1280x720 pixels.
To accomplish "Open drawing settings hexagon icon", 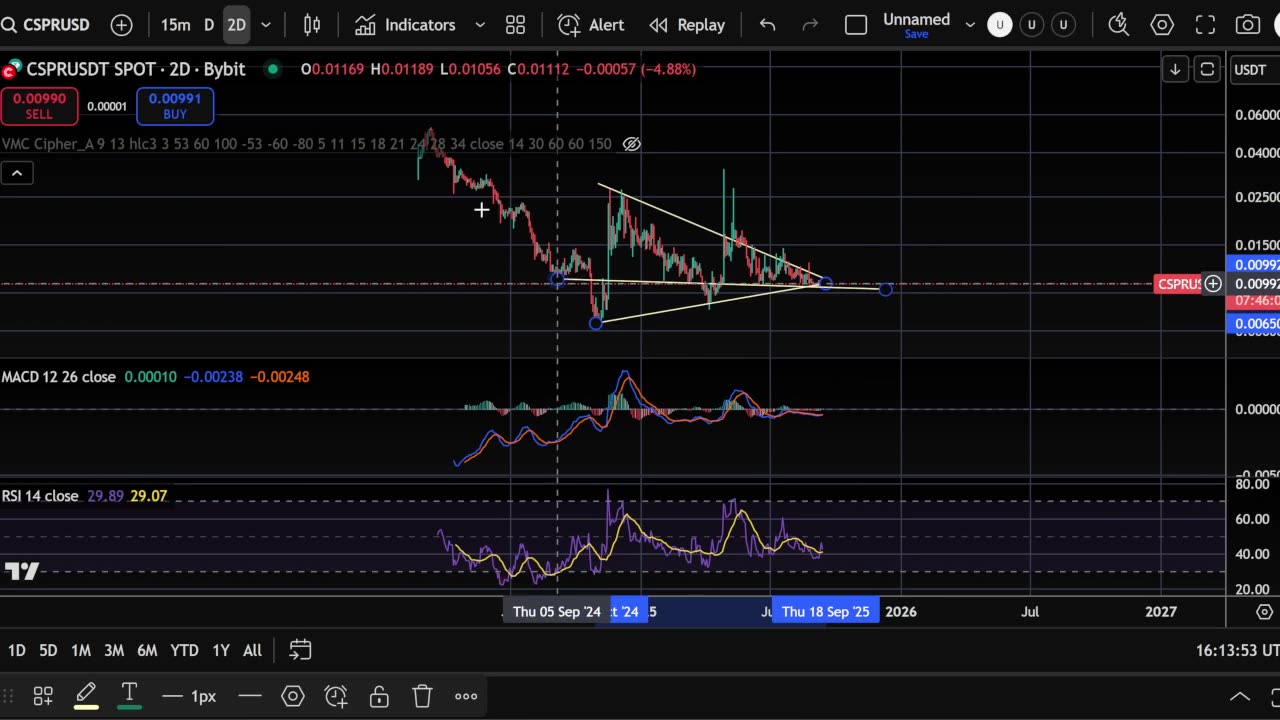I will click(293, 696).
